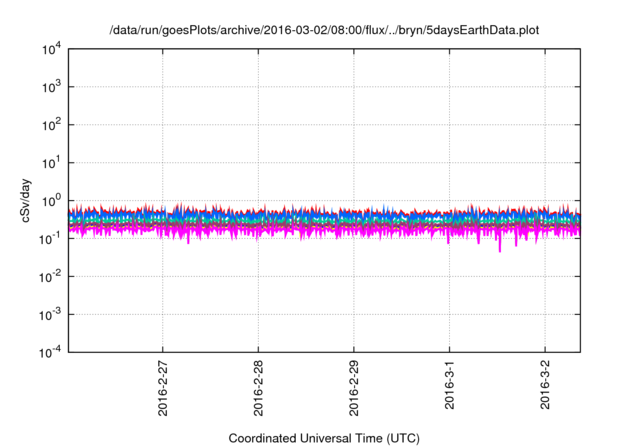Viewport: 640px width, 448px height.
Task: Click the 10^-1 y-axis tick label
Action: (50, 239)
